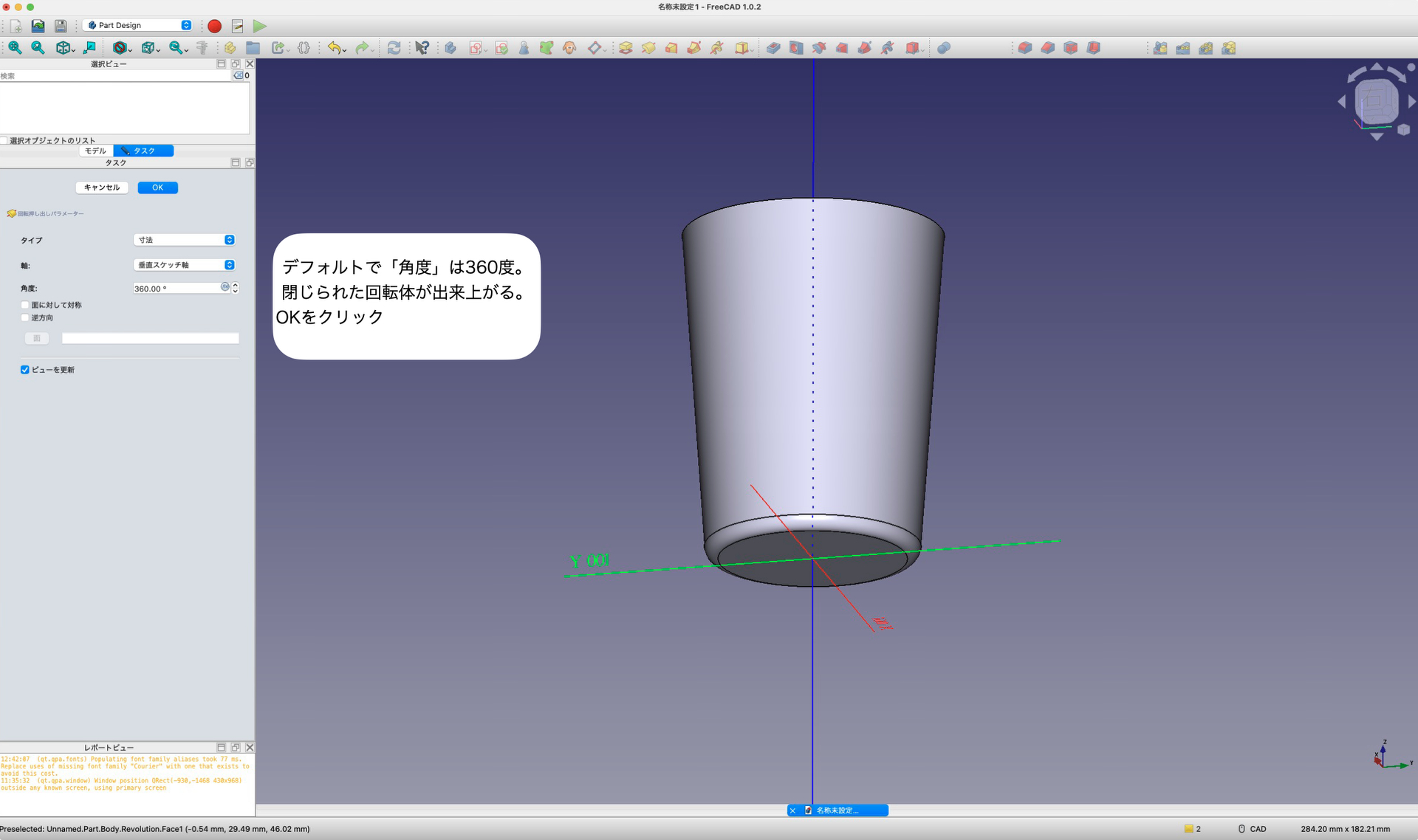Activate the What's This help cursor
The width and height of the screenshot is (1418, 840).
click(x=422, y=47)
